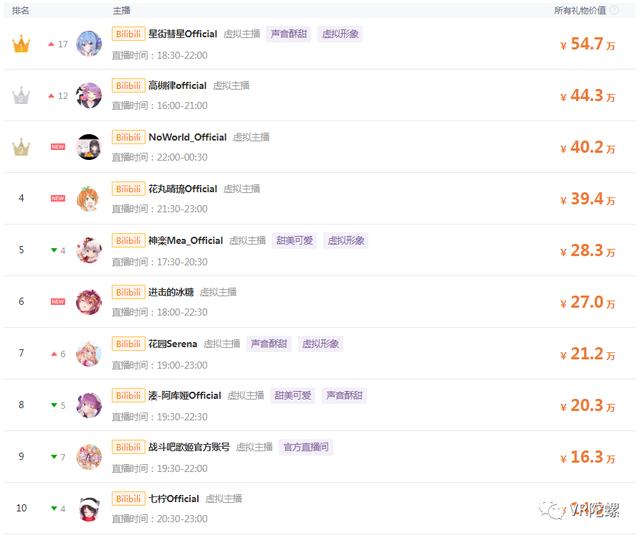Open the 进击的冰糖 streamer name link
The image size is (640, 538).
tap(171, 292)
